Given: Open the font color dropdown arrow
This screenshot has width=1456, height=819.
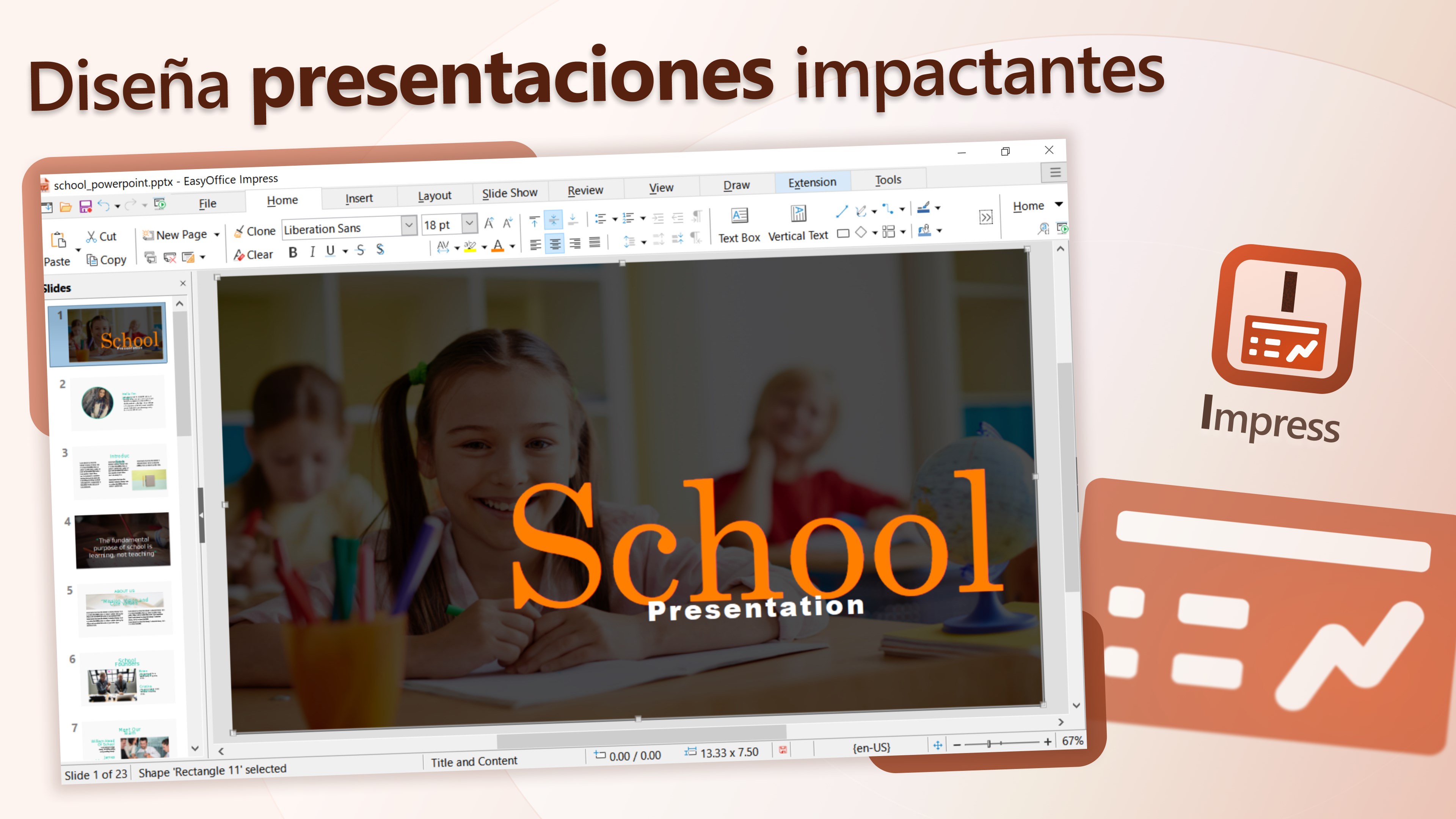Looking at the screenshot, I should [x=512, y=246].
